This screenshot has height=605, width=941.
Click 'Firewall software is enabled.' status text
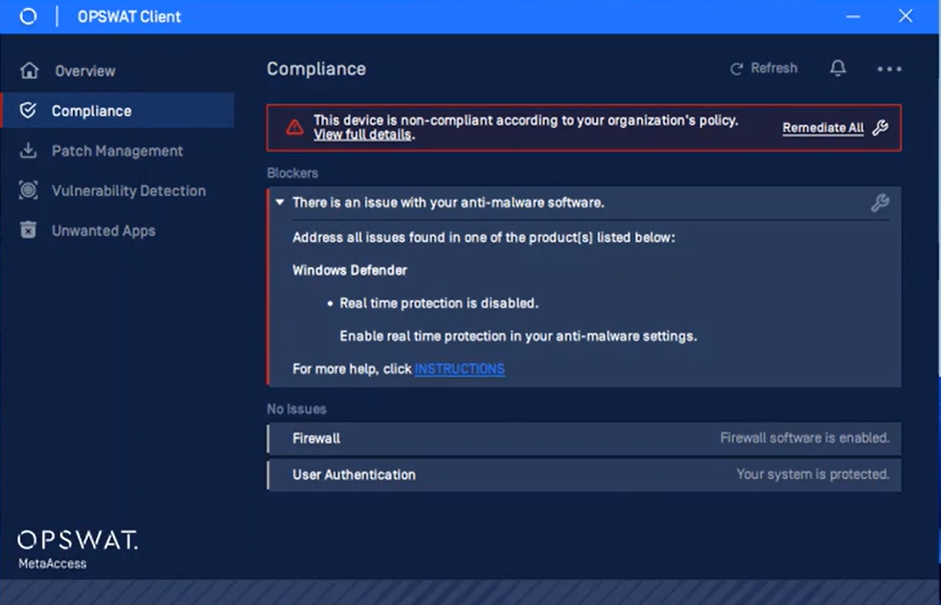click(x=805, y=438)
